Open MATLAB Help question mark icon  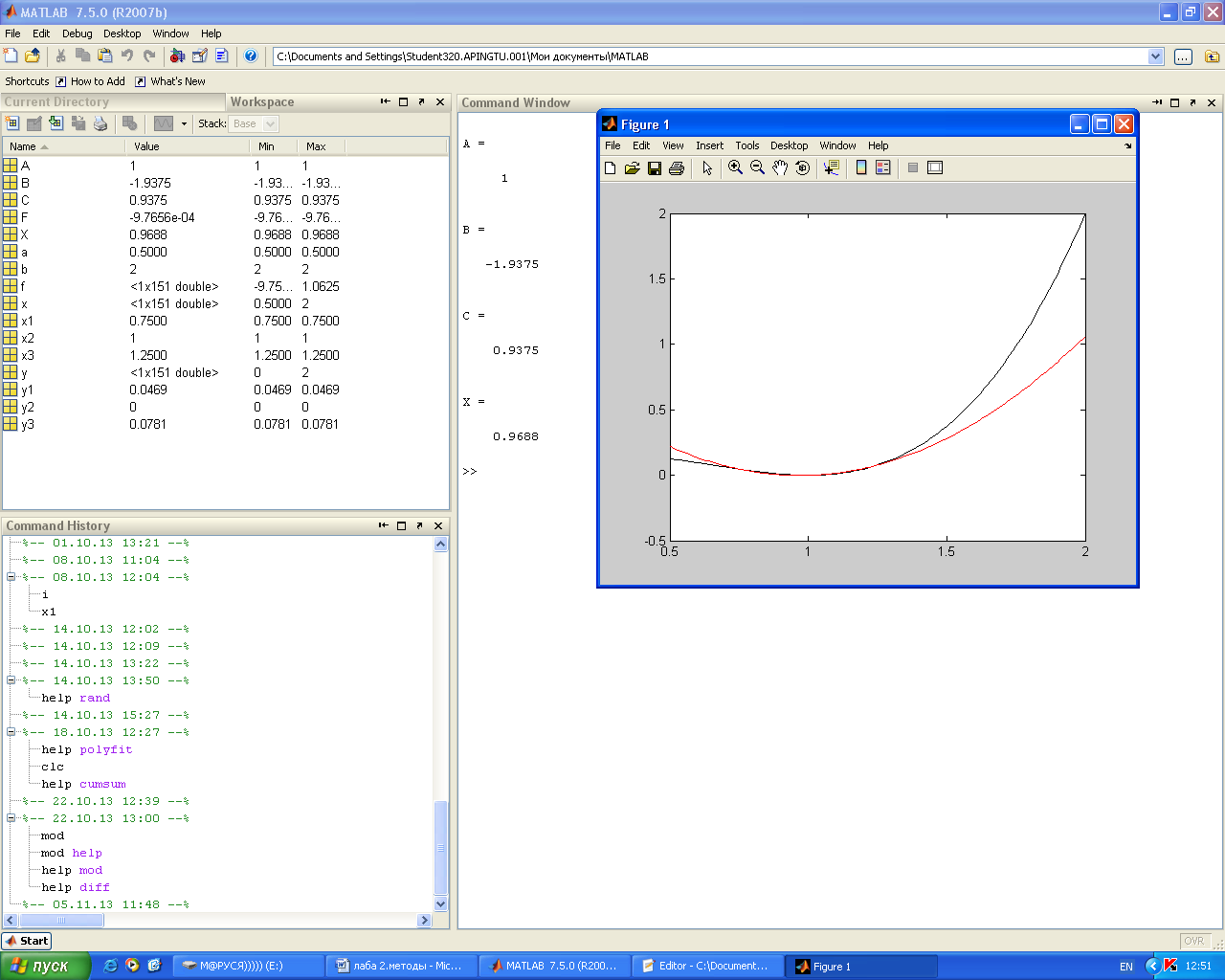pyautogui.click(x=251, y=56)
